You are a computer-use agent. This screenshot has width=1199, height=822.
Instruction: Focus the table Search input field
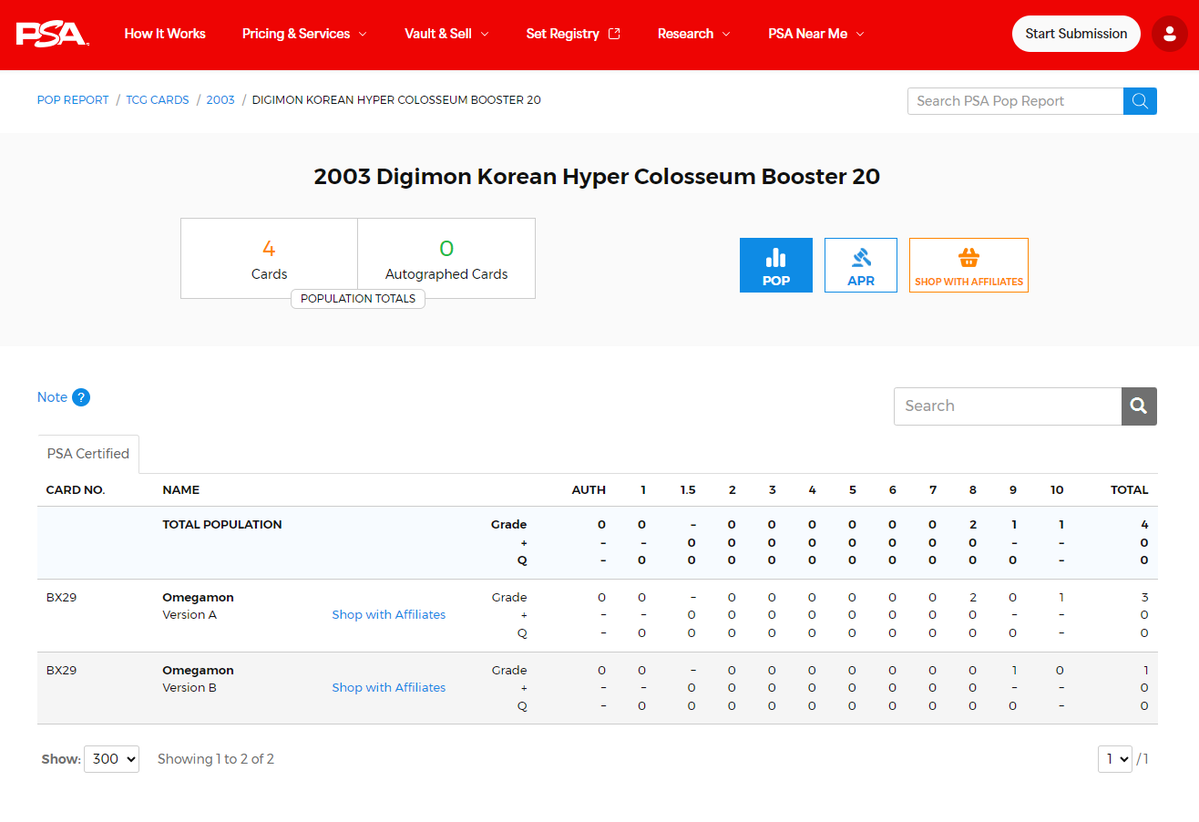click(1008, 406)
